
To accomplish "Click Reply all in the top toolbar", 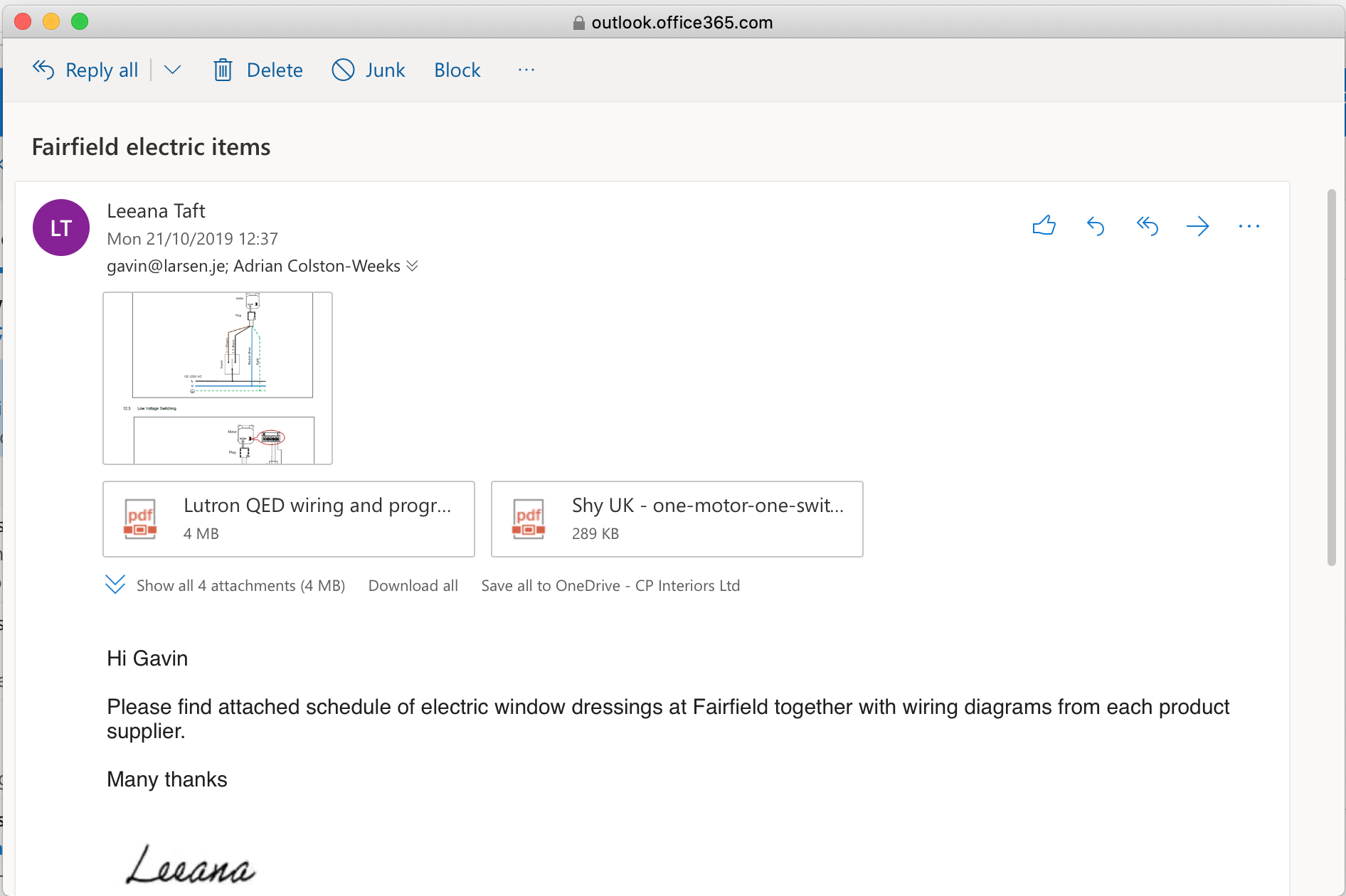I will tap(85, 70).
